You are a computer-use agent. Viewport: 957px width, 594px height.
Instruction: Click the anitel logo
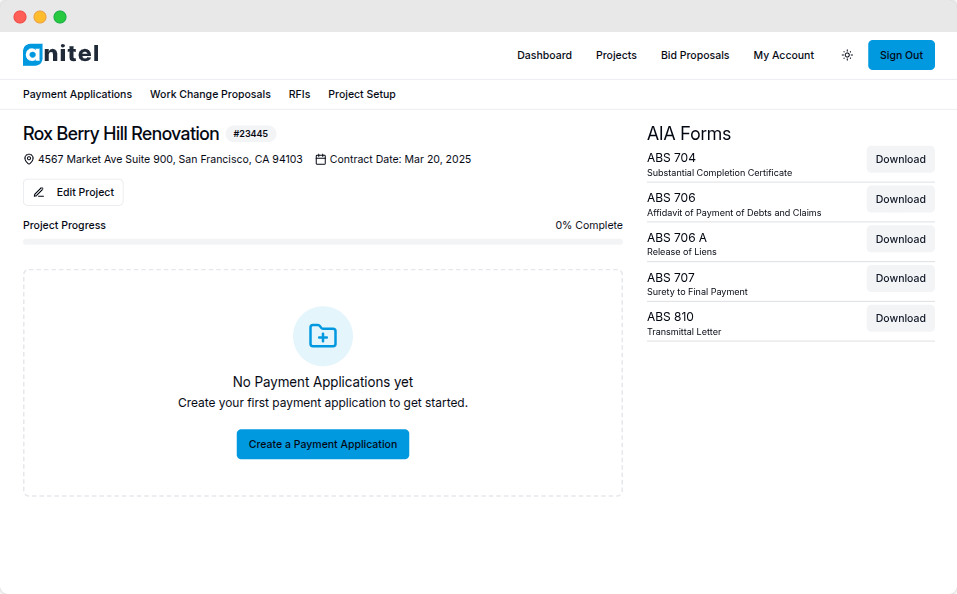pos(60,55)
